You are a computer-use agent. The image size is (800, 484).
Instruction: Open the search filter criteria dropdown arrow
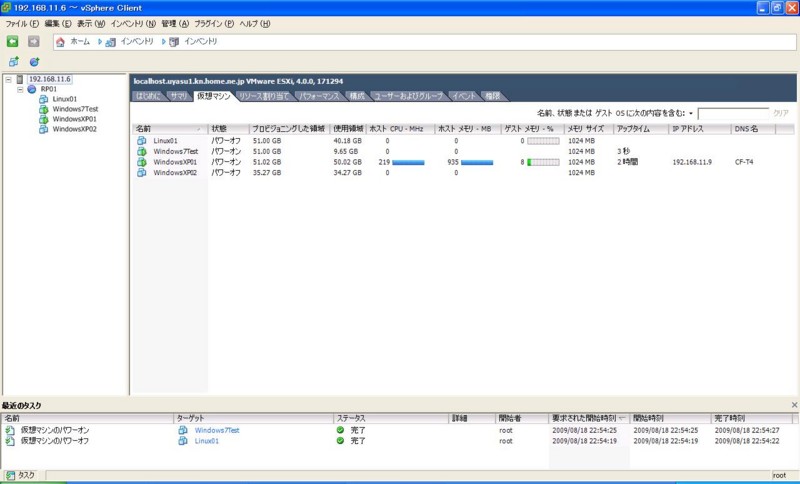[x=691, y=113]
